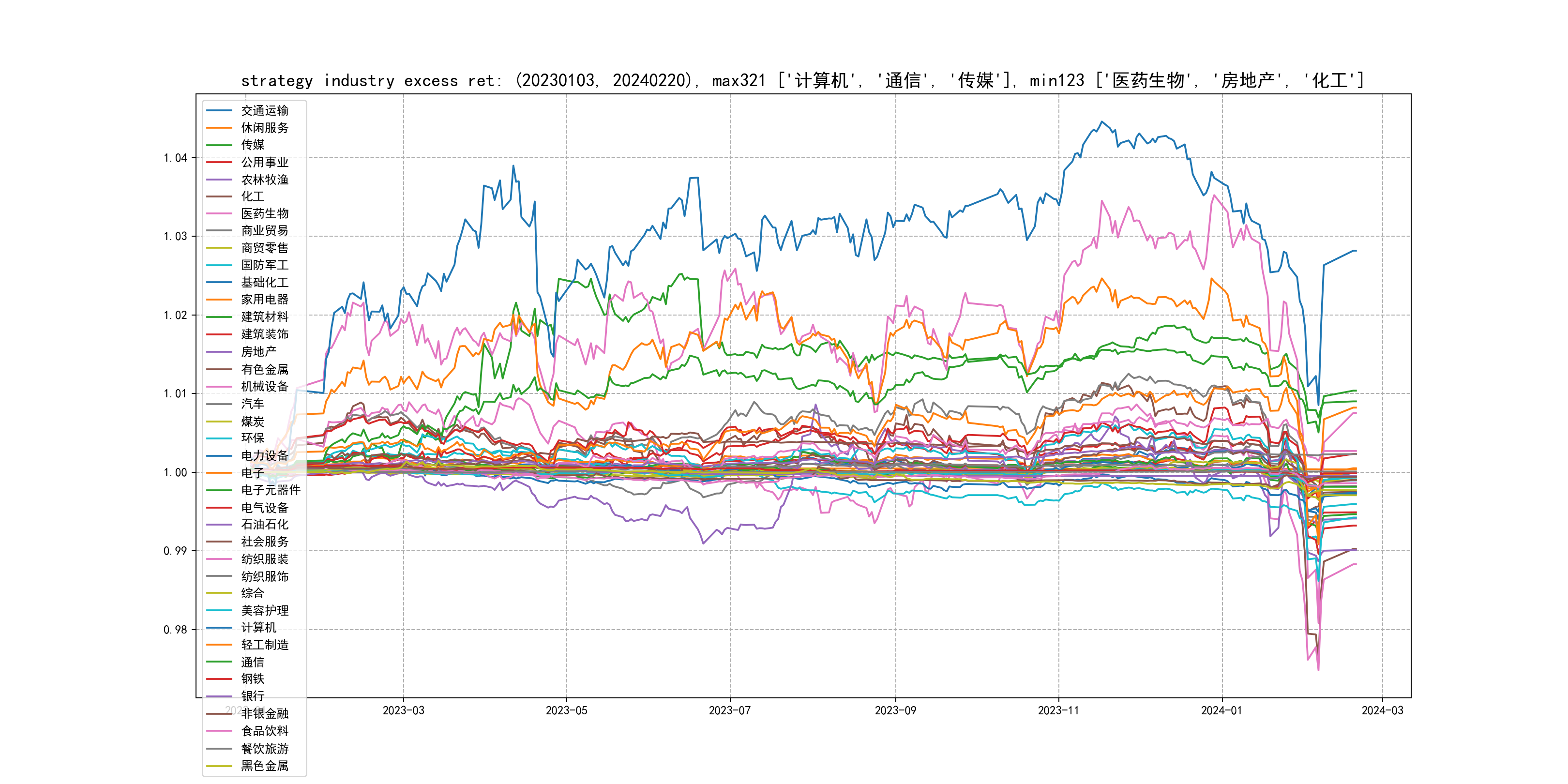Click the 2023-07 x-axis tick label
Viewport: 1568px width, 784px height.
point(729,710)
